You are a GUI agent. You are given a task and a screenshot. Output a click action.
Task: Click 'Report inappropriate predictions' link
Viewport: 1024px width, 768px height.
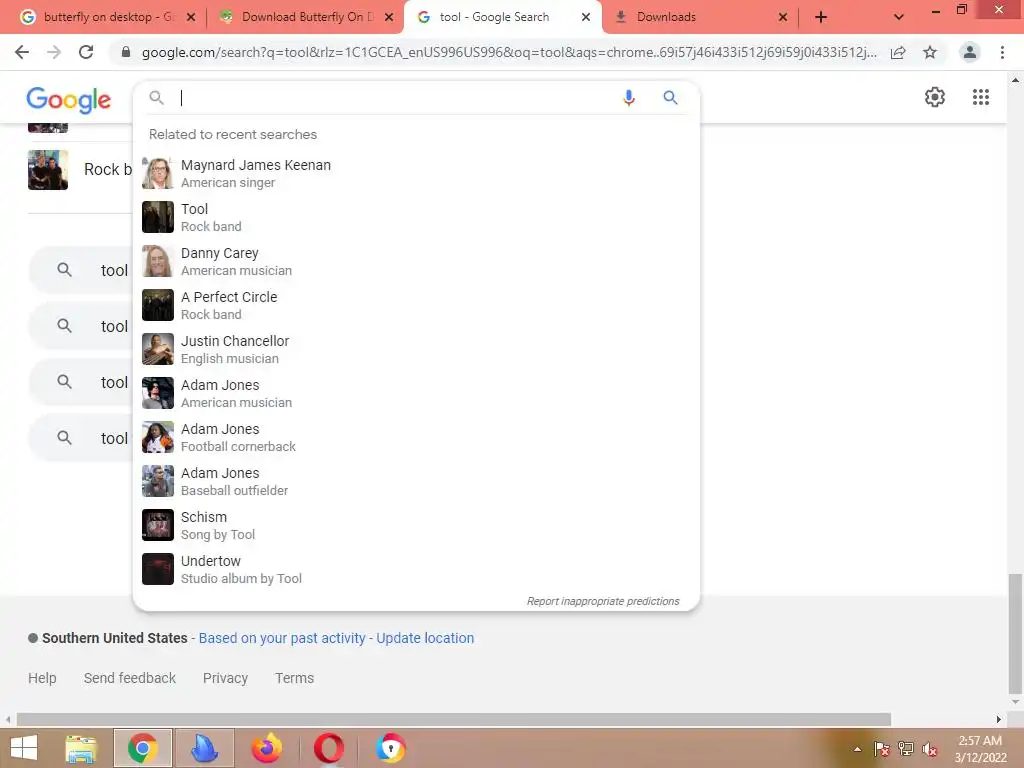pos(603,601)
